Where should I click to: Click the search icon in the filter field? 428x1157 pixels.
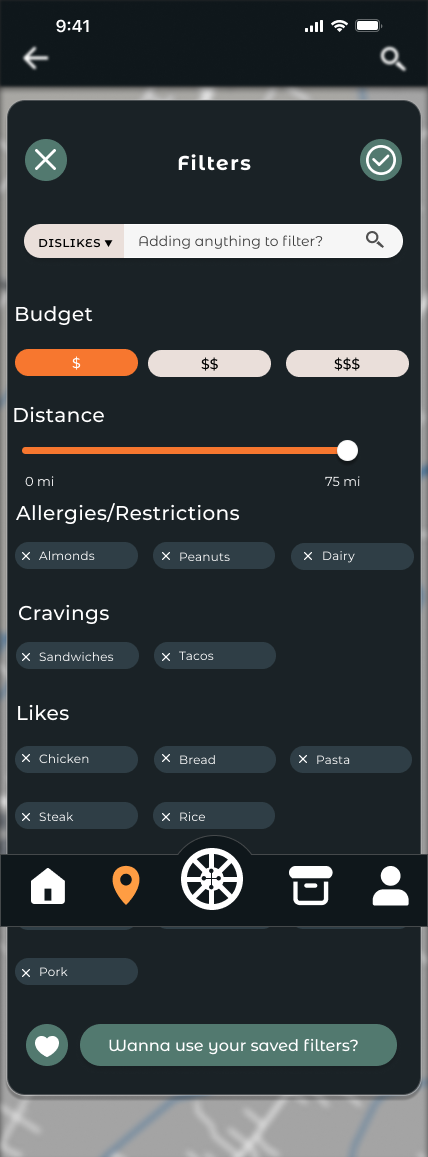[375, 240]
